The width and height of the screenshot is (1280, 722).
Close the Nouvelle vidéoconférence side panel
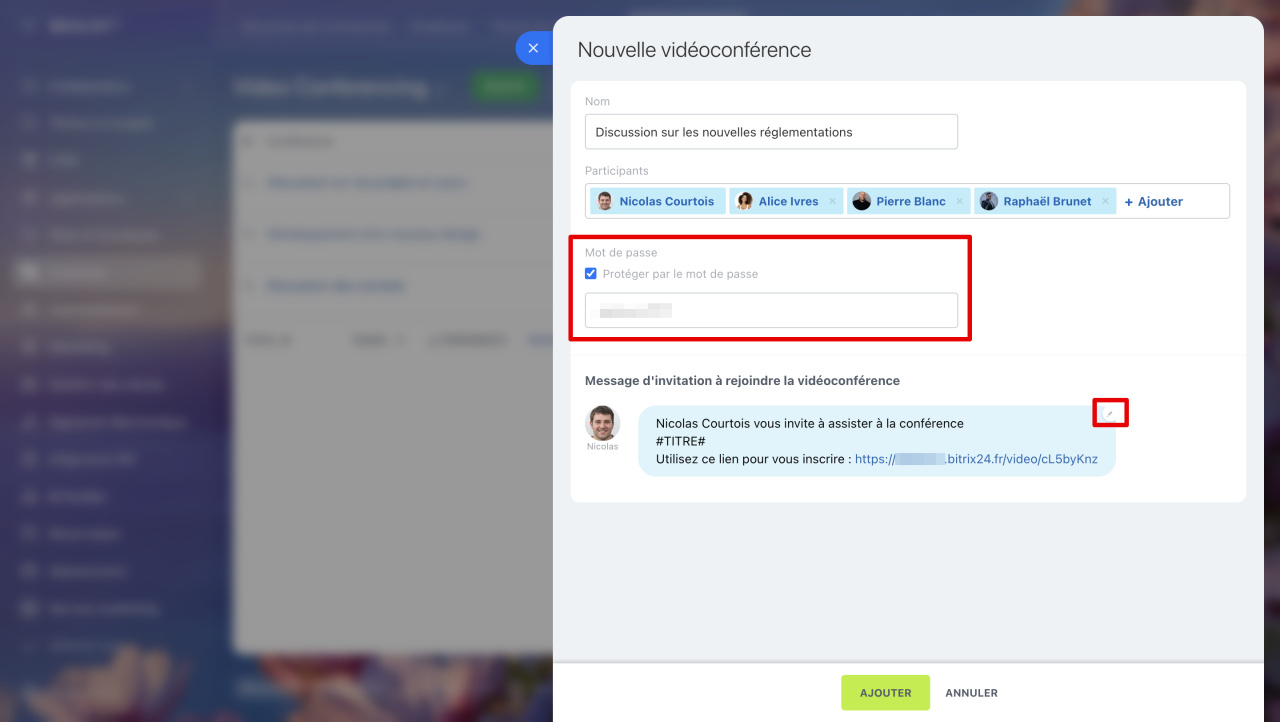tap(533, 48)
